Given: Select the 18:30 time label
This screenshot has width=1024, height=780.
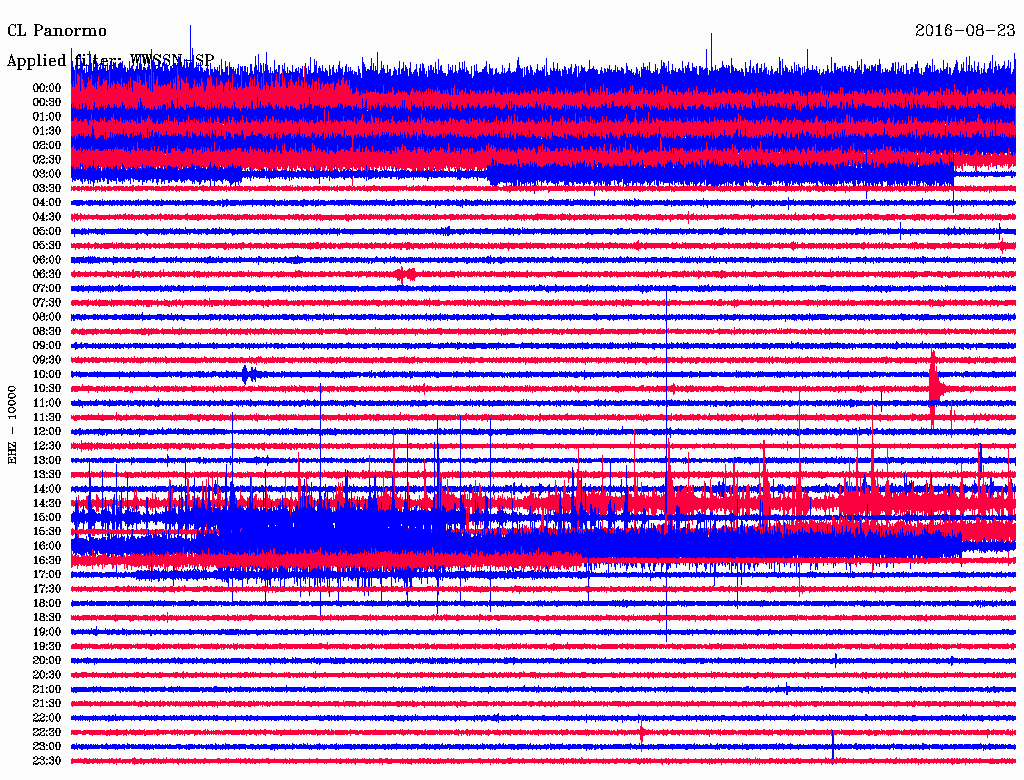Looking at the screenshot, I should pyautogui.click(x=46, y=617).
